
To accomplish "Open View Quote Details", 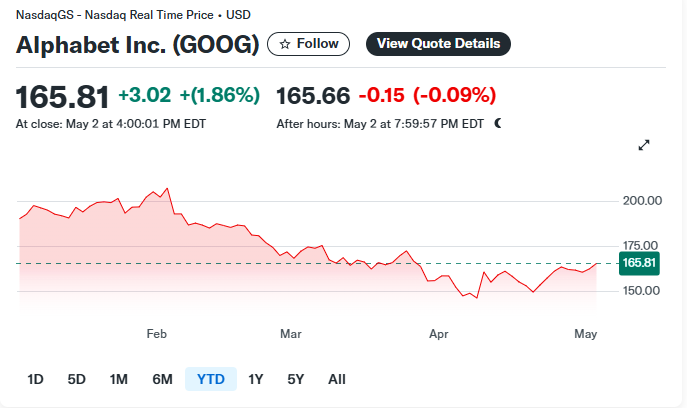I will tap(438, 44).
